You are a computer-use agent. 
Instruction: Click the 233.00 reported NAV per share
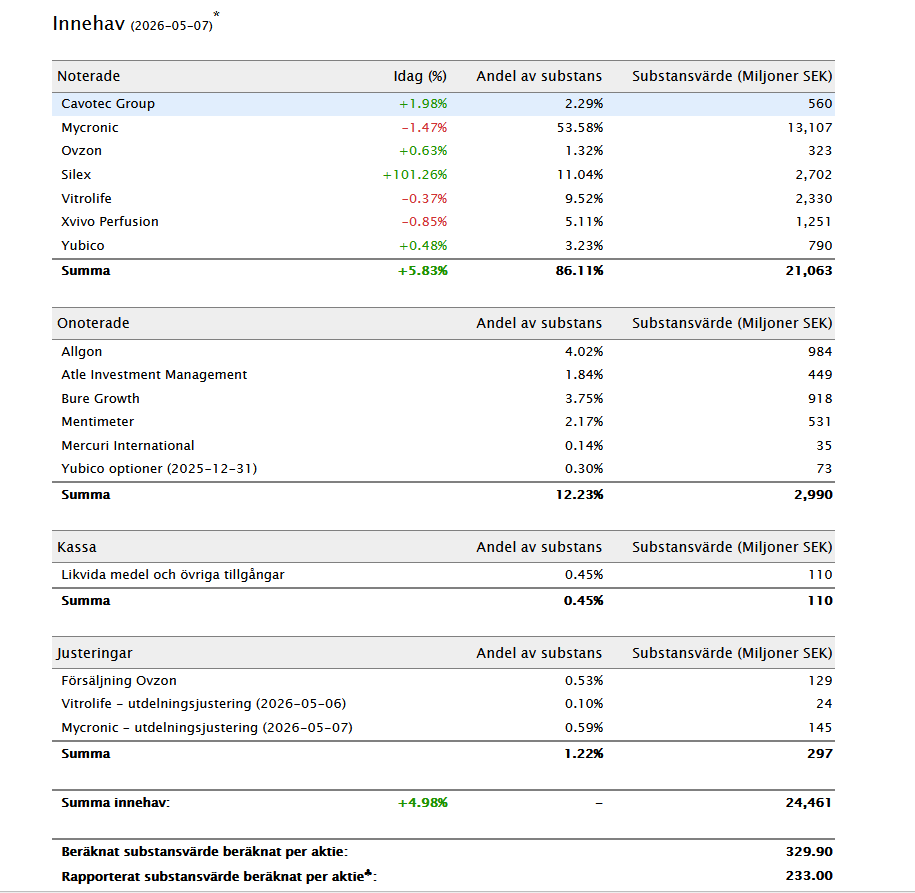(809, 876)
